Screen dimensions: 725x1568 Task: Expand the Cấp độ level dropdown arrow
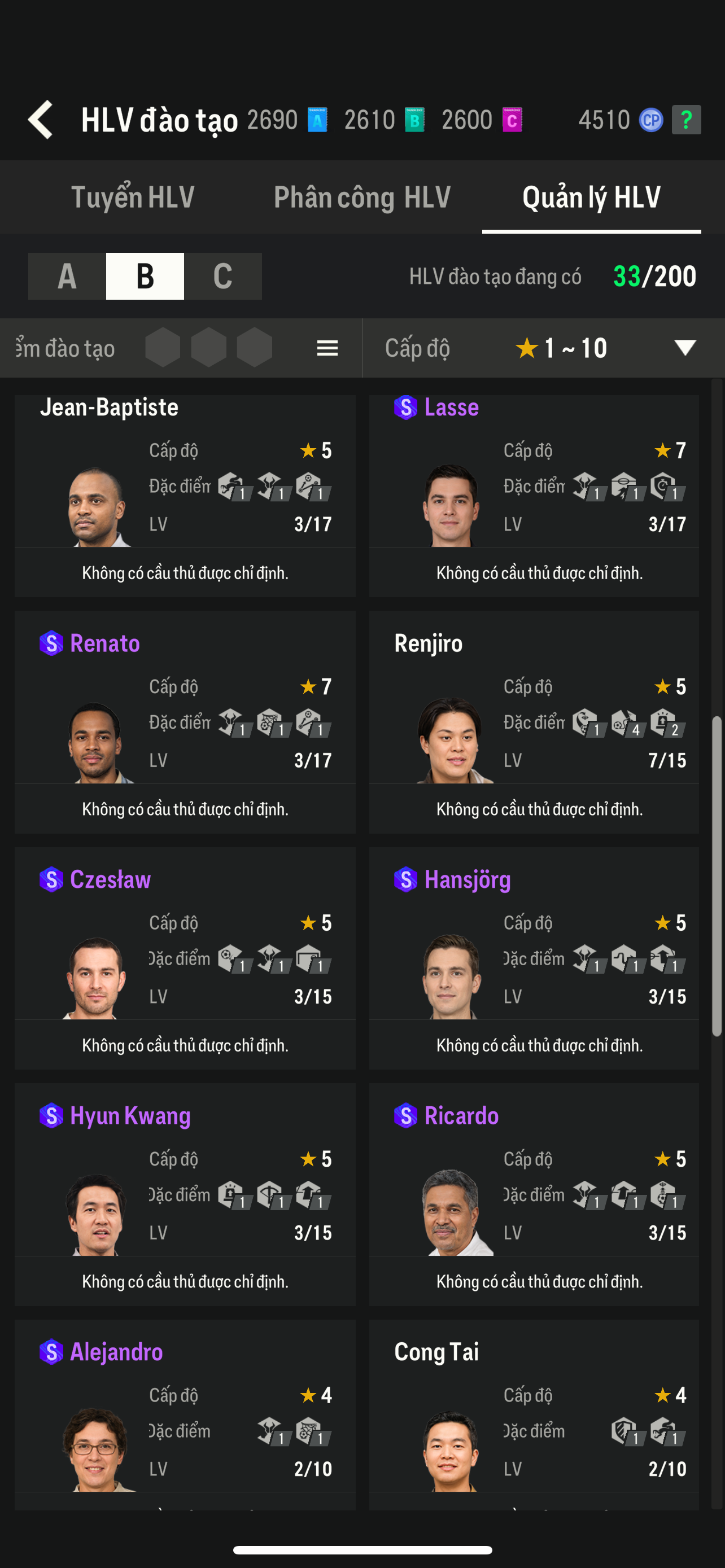(685, 348)
